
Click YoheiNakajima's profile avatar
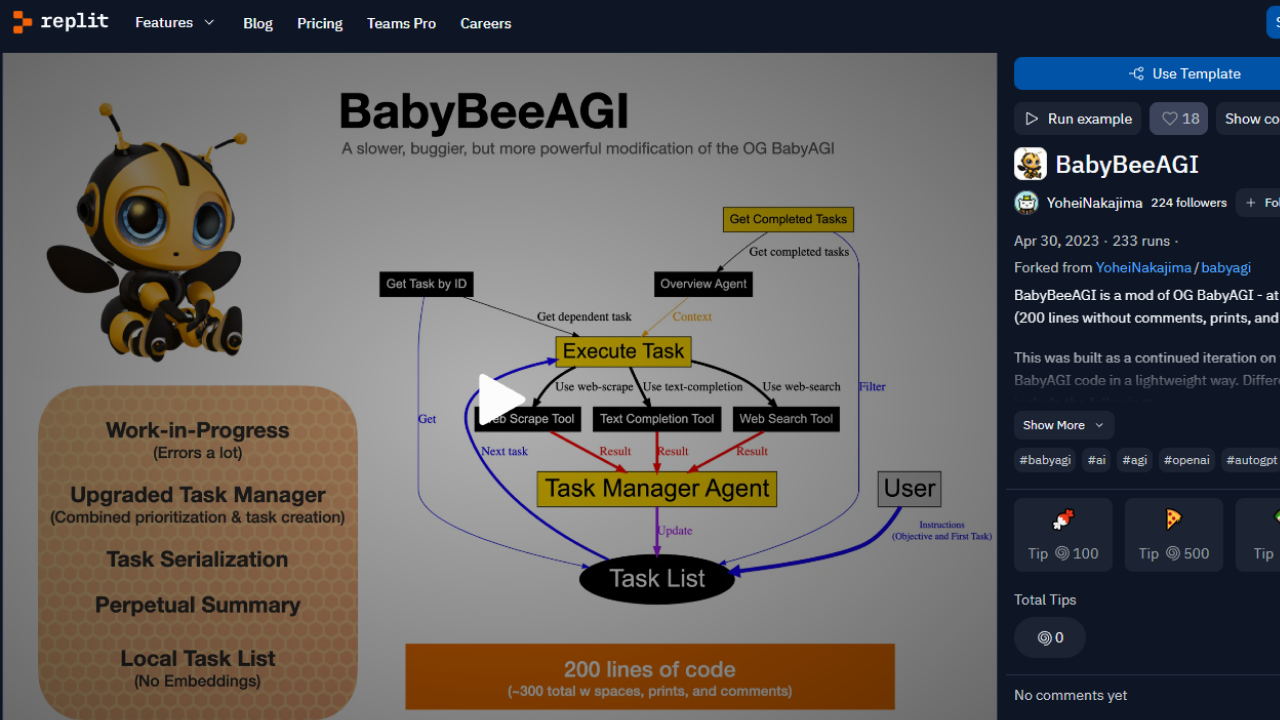[1026, 202]
